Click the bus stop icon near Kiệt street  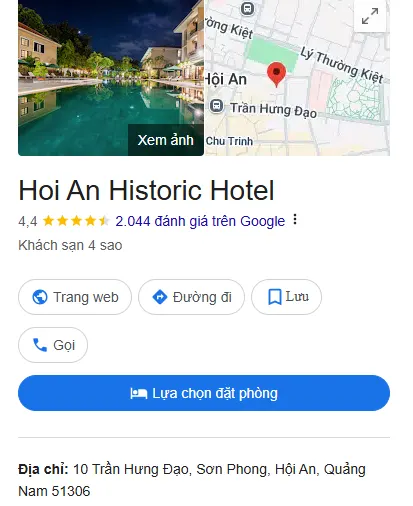click(247, 8)
